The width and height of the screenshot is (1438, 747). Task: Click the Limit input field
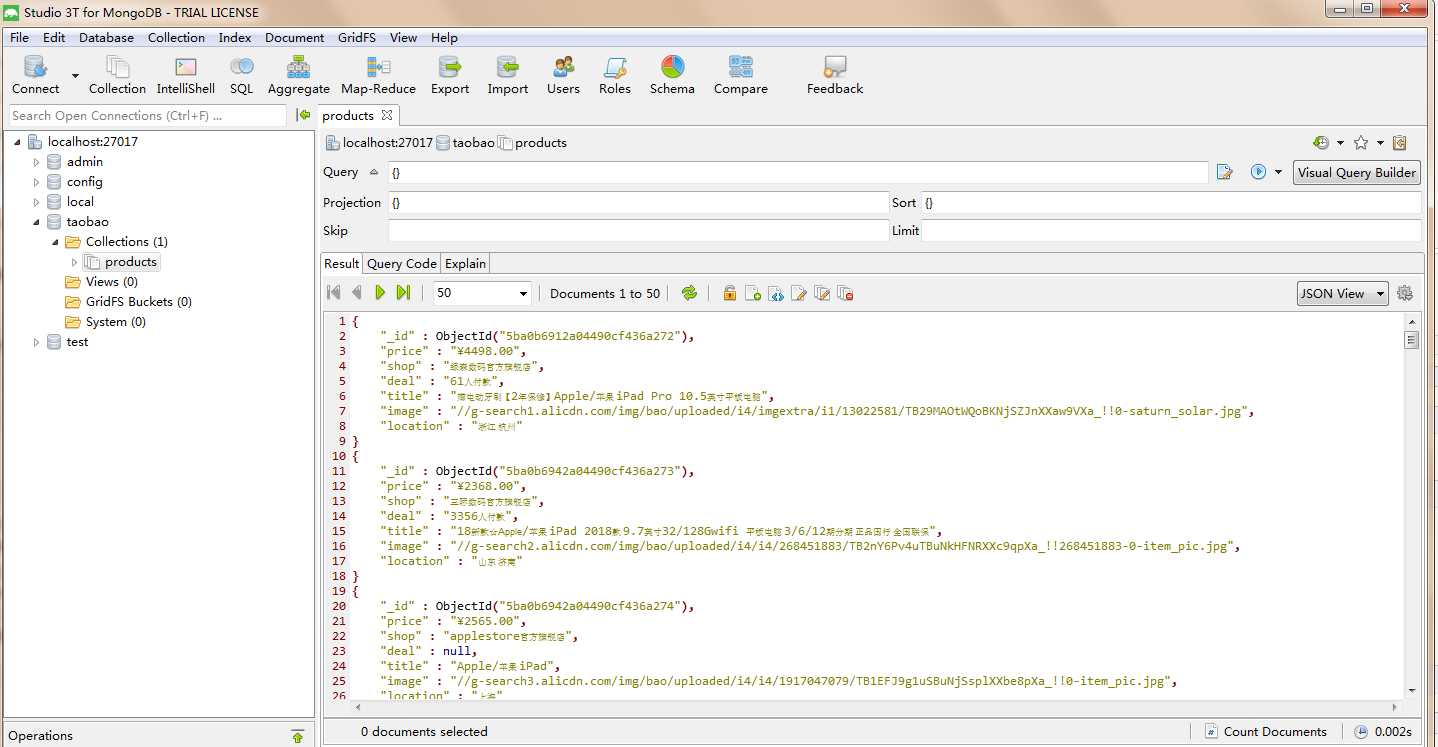[1170, 231]
